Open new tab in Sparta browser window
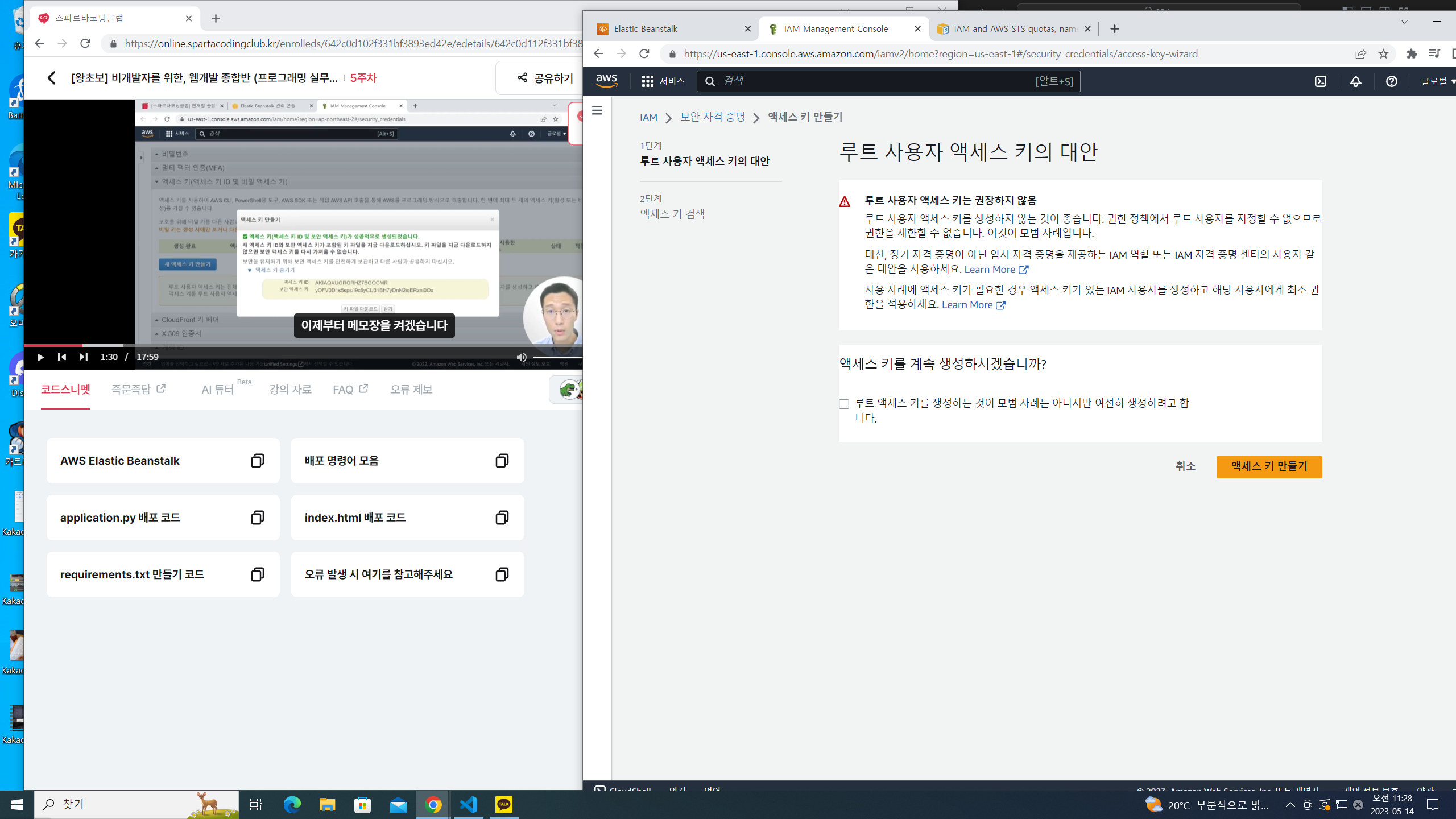Viewport: 1456px width, 819px height. [216, 18]
